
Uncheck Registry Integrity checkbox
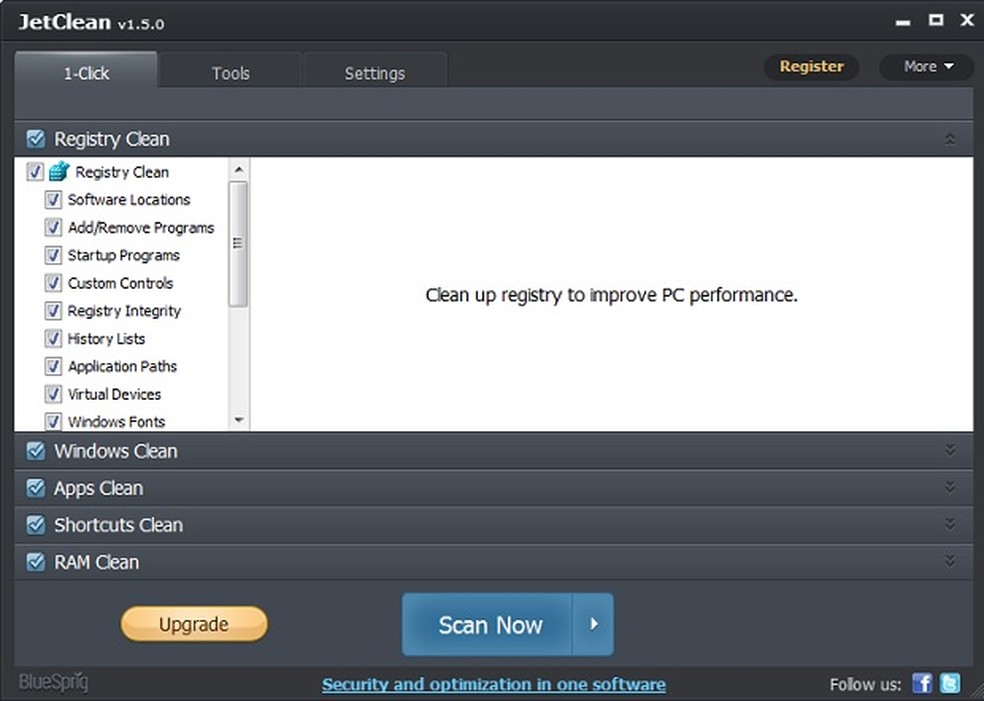[x=53, y=311]
